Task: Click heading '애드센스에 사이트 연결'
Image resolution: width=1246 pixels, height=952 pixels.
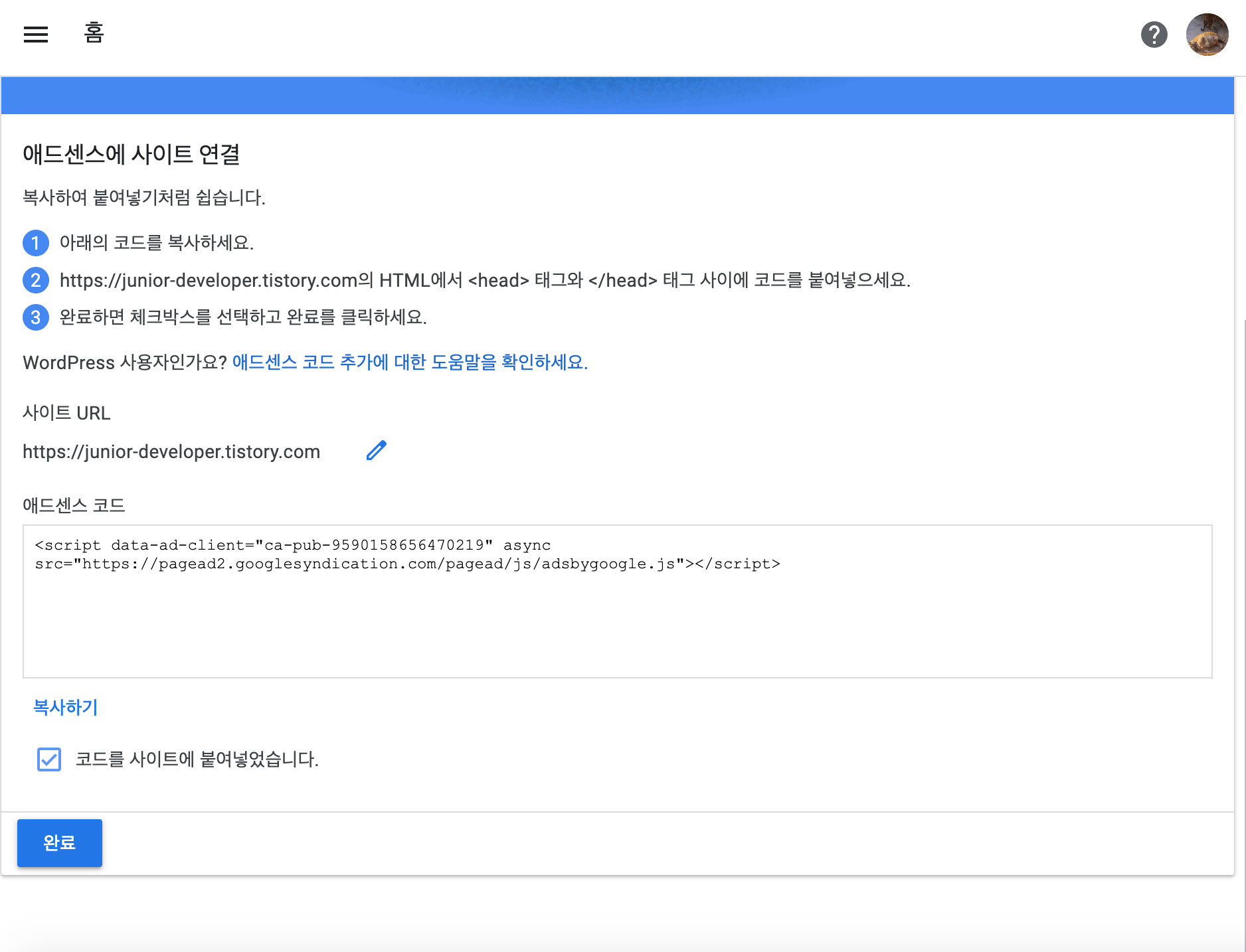Action: (132, 154)
